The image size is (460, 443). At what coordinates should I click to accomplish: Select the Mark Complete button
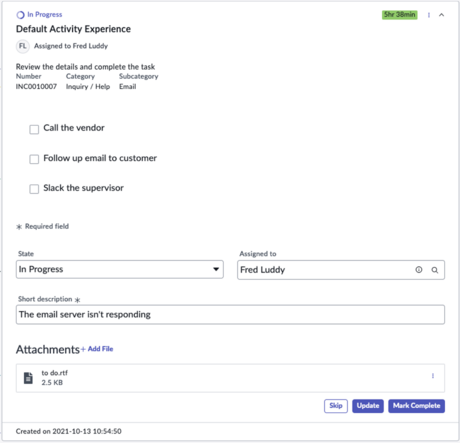pos(416,406)
